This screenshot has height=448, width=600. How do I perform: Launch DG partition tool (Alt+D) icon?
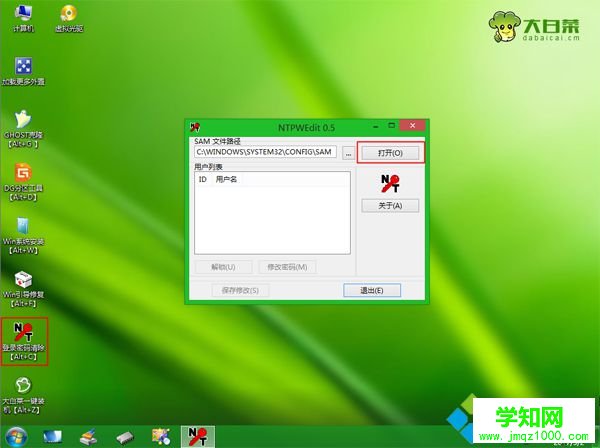click(x=23, y=182)
